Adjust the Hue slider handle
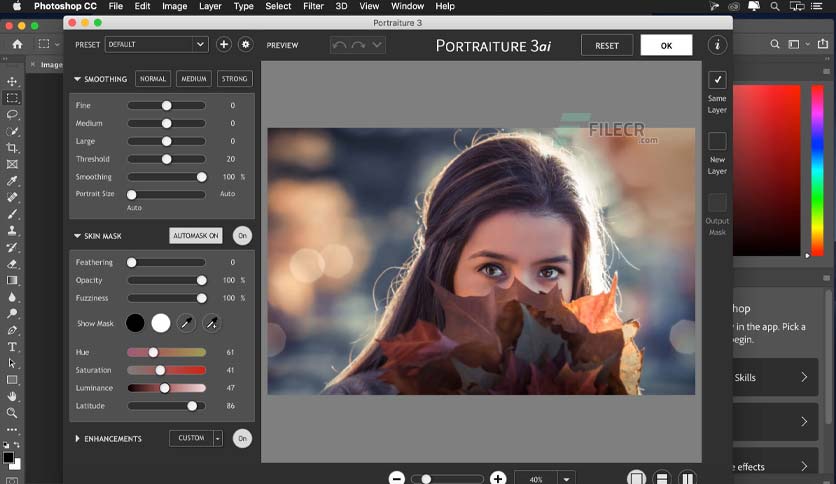Viewport: 836px width, 484px height. (x=153, y=352)
